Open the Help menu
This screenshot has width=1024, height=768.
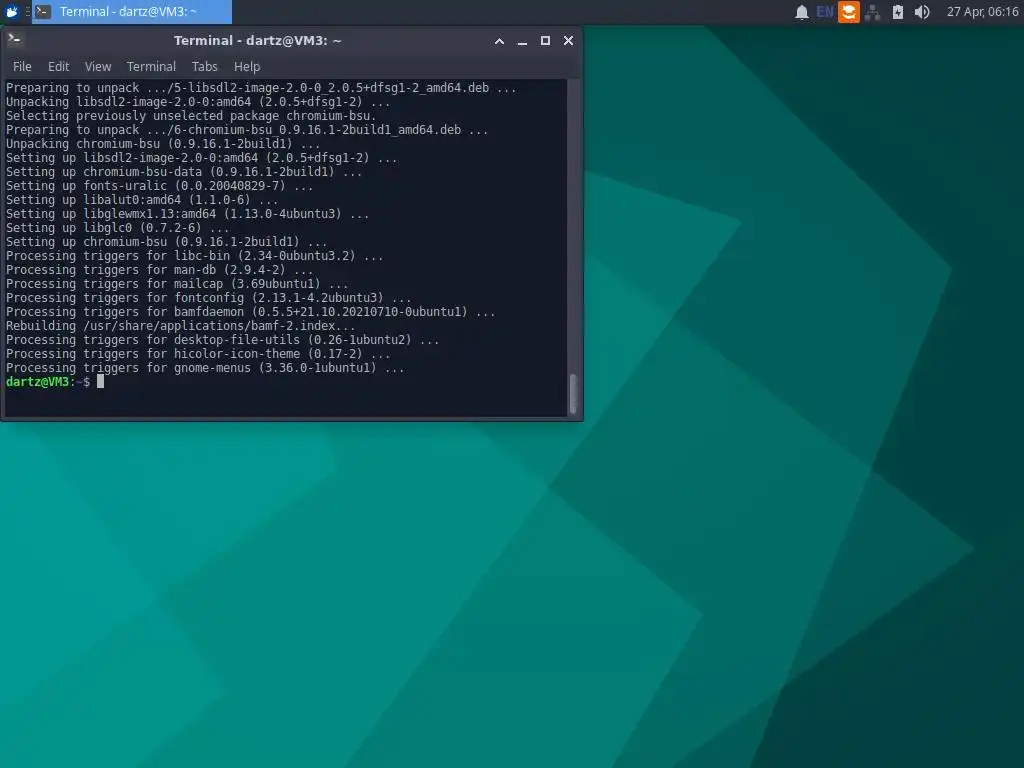coord(247,67)
